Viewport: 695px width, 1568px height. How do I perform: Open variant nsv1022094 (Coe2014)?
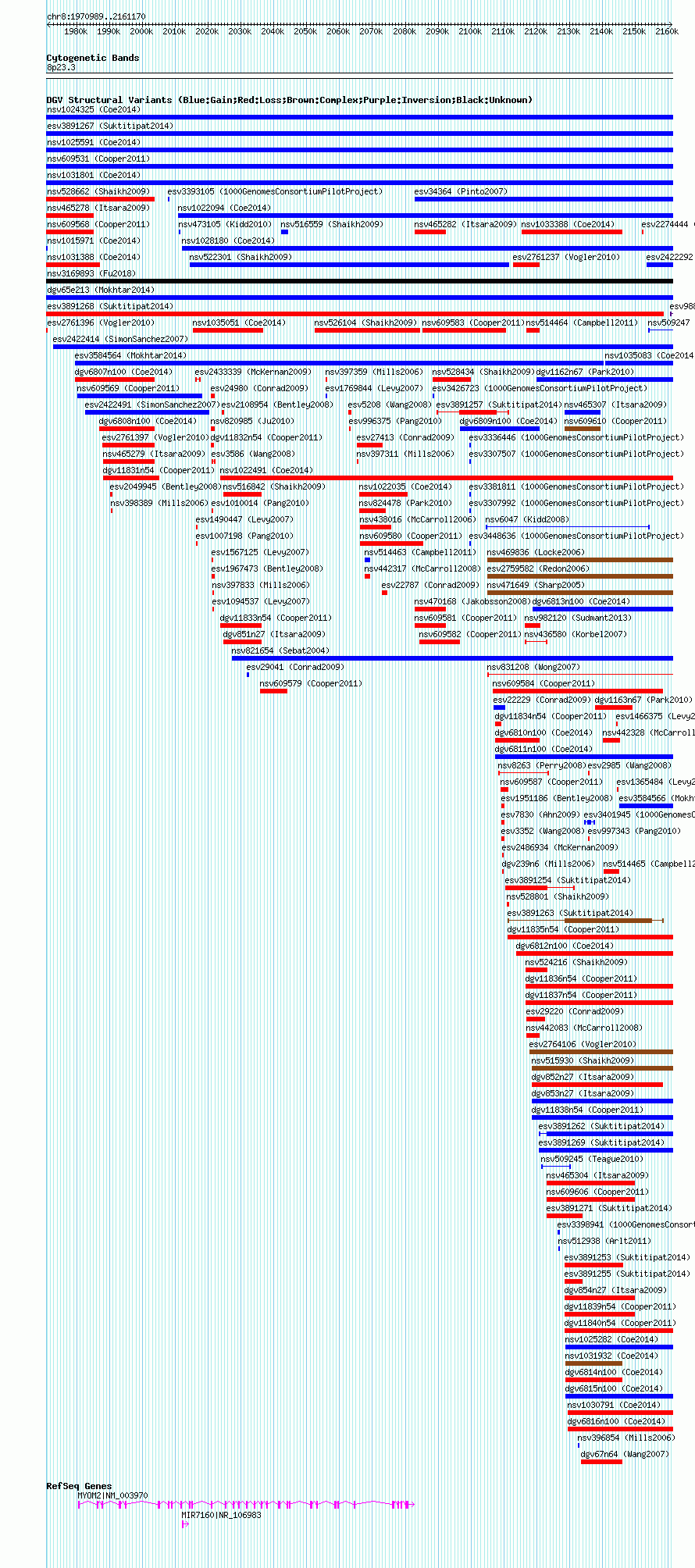[225, 208]
